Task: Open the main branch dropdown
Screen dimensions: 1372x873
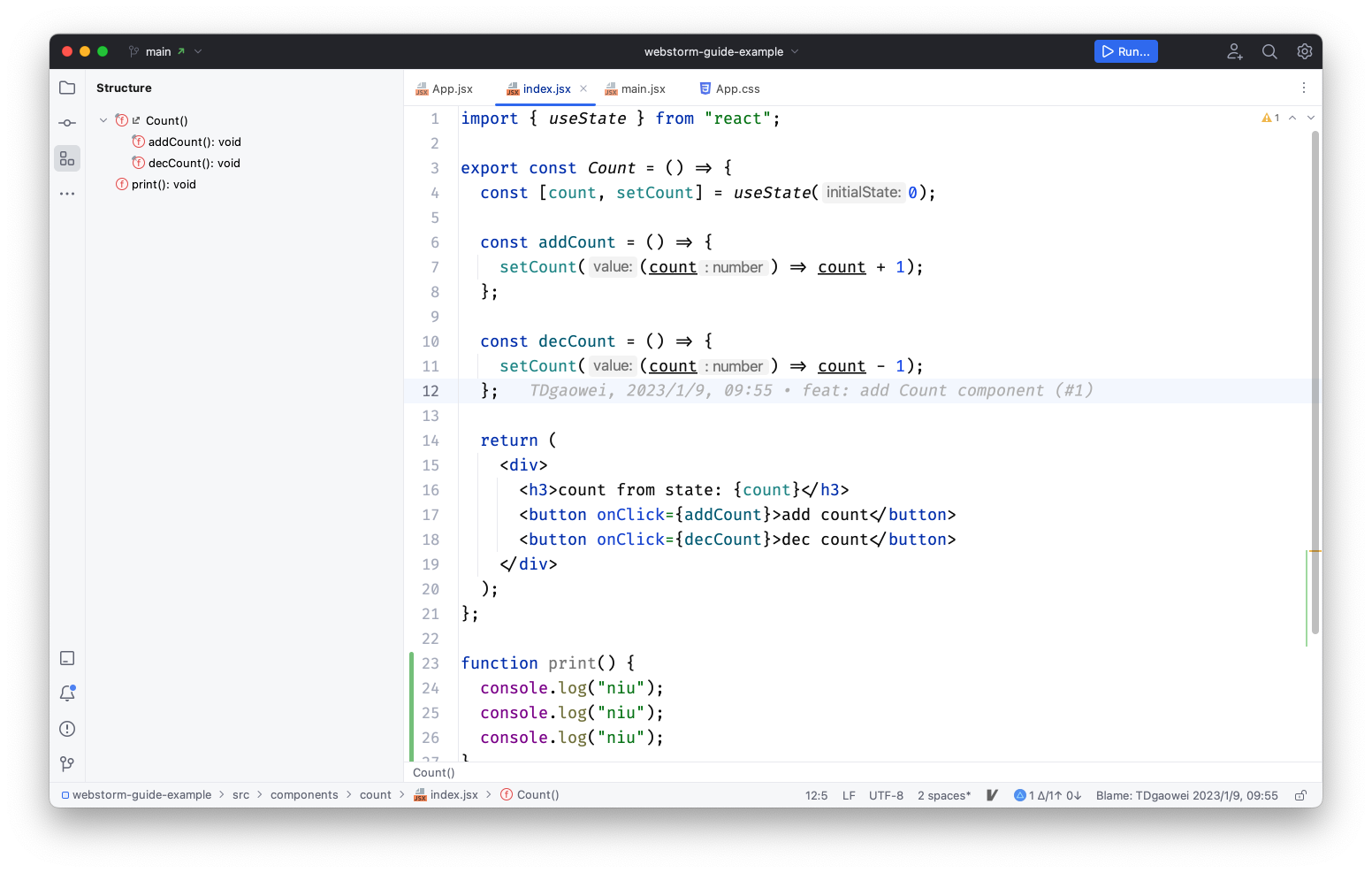Action: tap(164, 51)
